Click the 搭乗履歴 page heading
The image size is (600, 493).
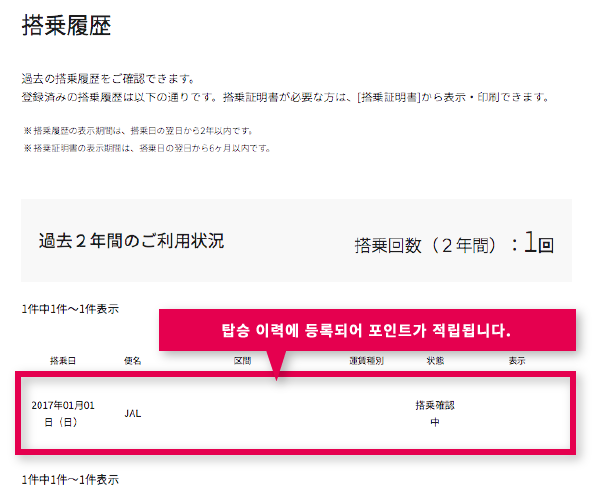[x=66, y=26]
